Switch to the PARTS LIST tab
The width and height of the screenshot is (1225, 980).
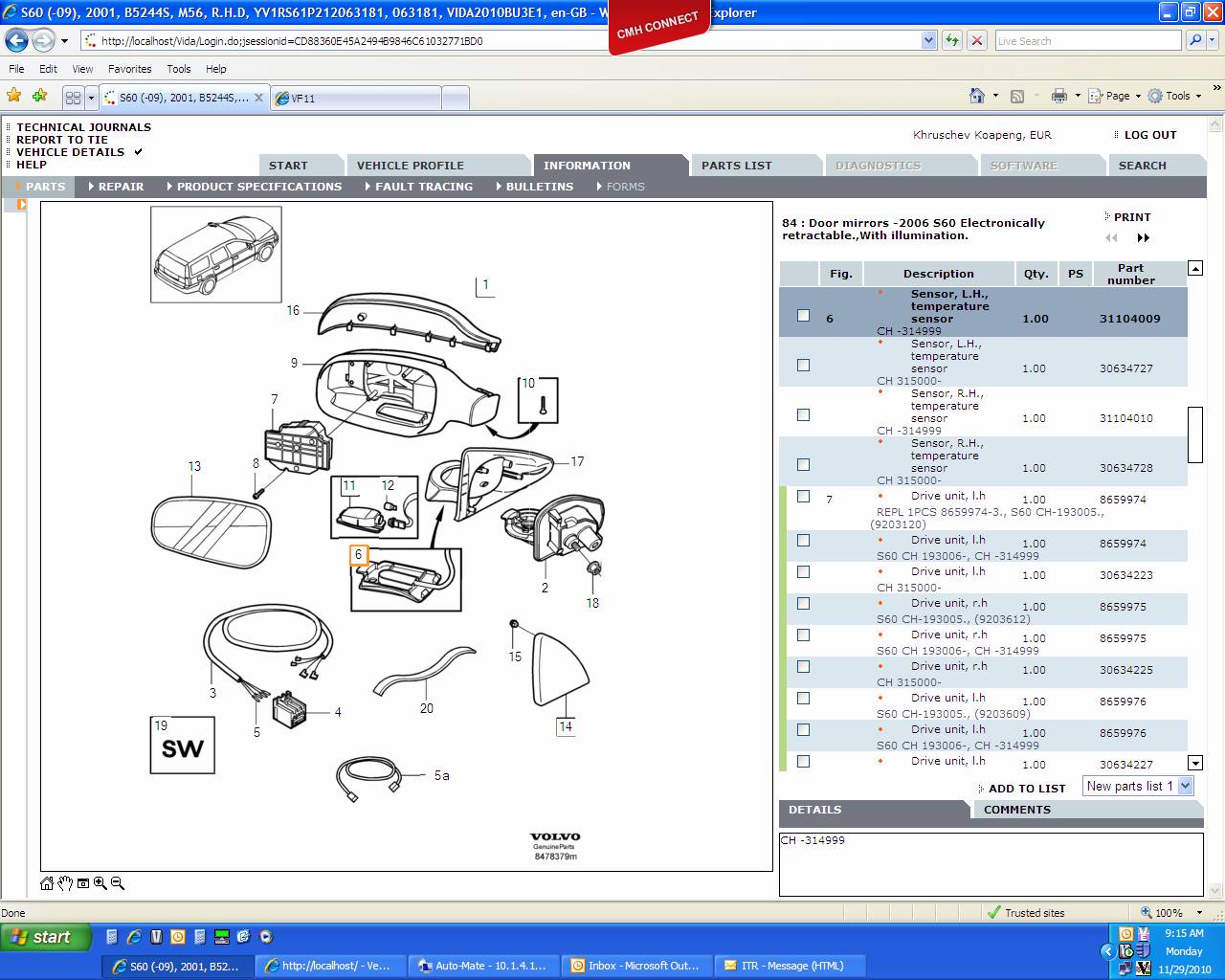pyautogui.click(x=736, y=166)
